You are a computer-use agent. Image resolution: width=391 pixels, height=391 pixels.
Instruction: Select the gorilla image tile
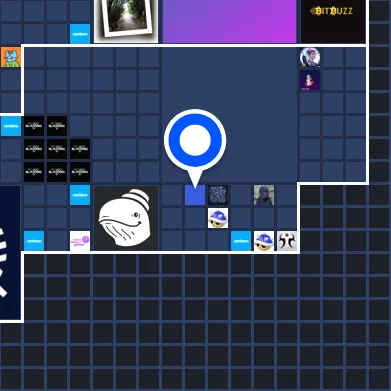[x=264, y=195]
